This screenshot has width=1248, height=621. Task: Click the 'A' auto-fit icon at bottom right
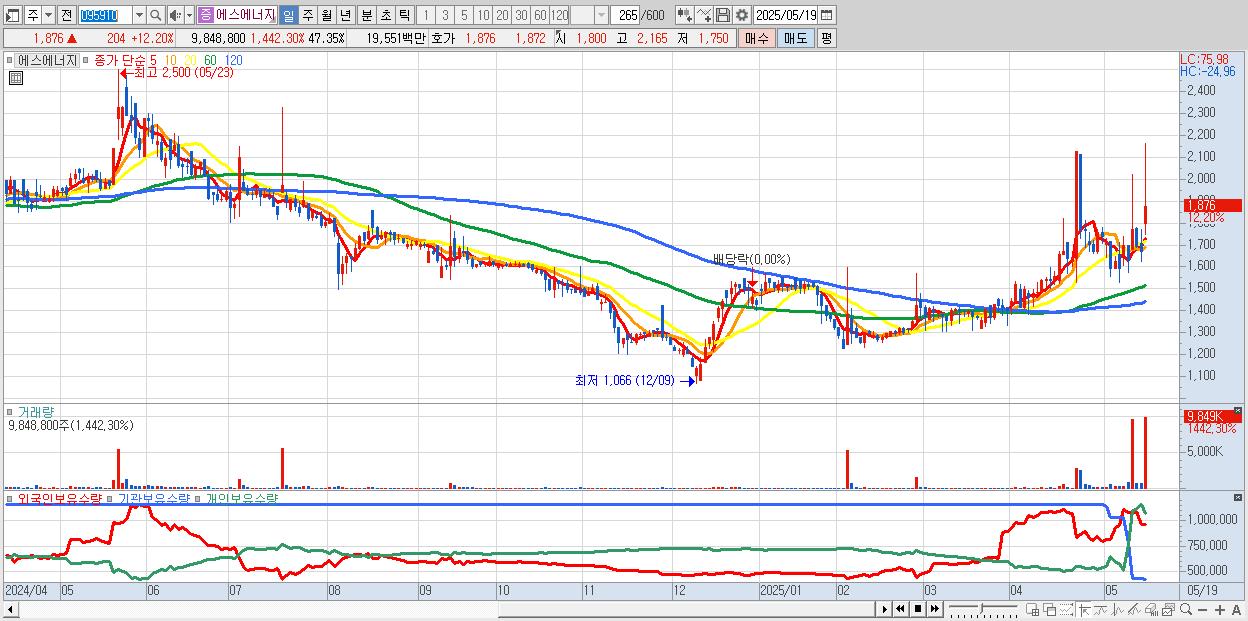tap(1236, 610)
